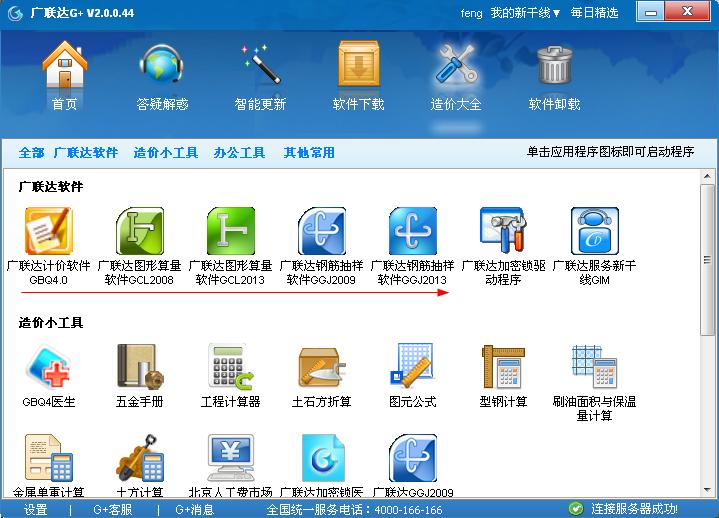Click the green server connection checkmark
The height and width of the screenshot is (518, 719).
click(x=575, y=509)
